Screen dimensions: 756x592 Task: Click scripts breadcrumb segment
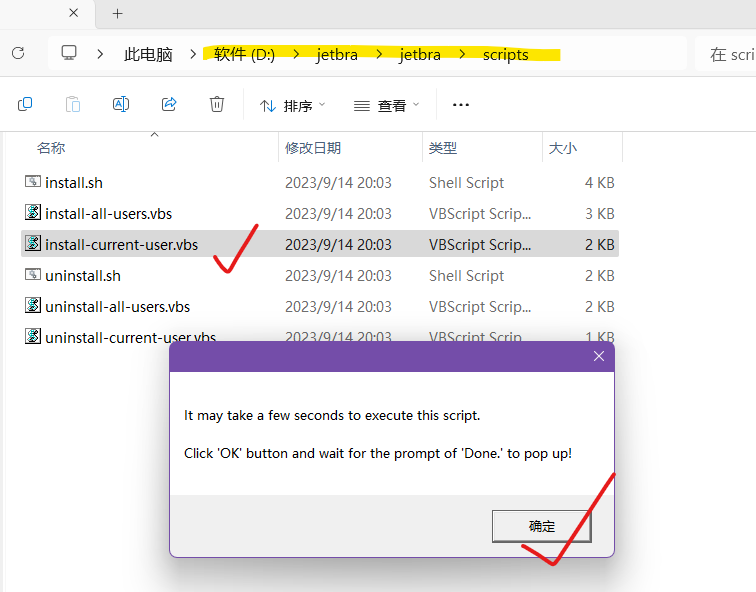coord(505,54)
